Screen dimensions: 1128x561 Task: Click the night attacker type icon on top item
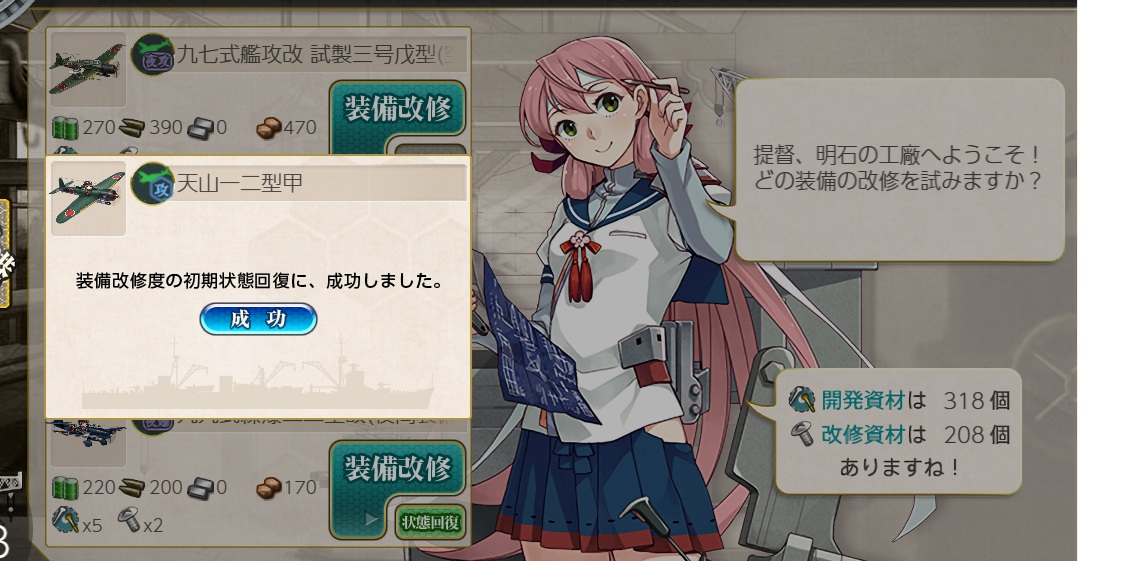pyautogui.click(x=153, y=55)
